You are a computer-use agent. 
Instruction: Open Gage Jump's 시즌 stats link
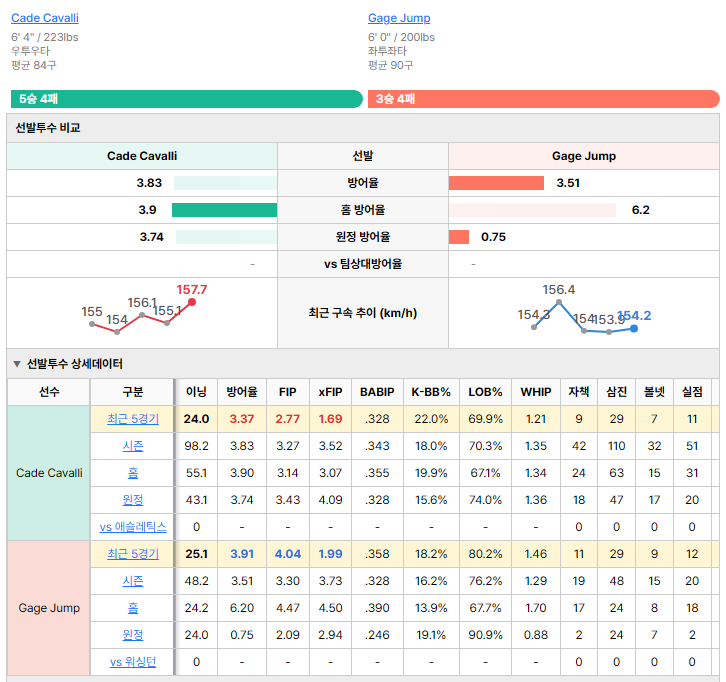[133, 581]
